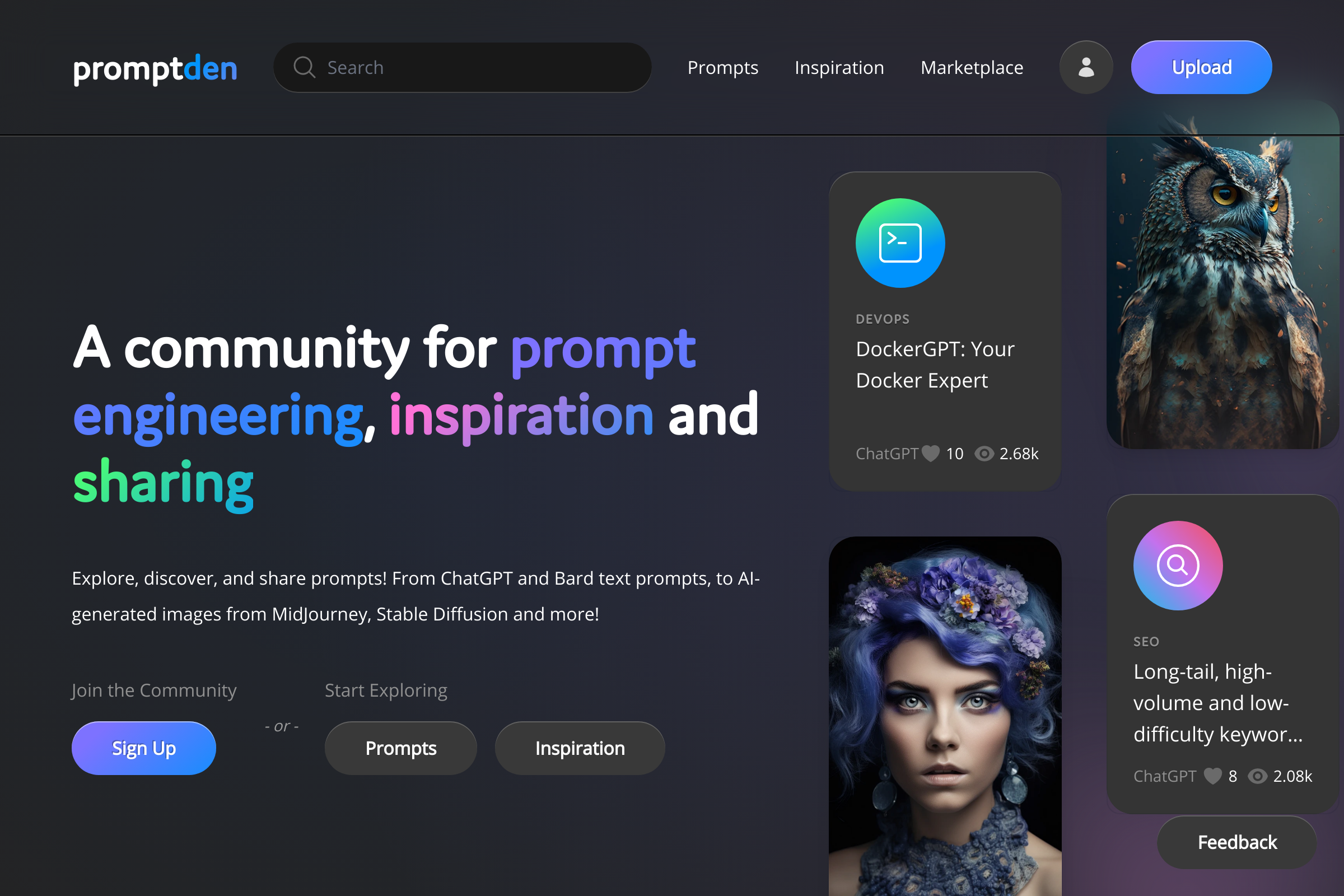Click the heart icon on SEO card
This screenshot has width=1344, height=896.
click(x=1212, y=776)
